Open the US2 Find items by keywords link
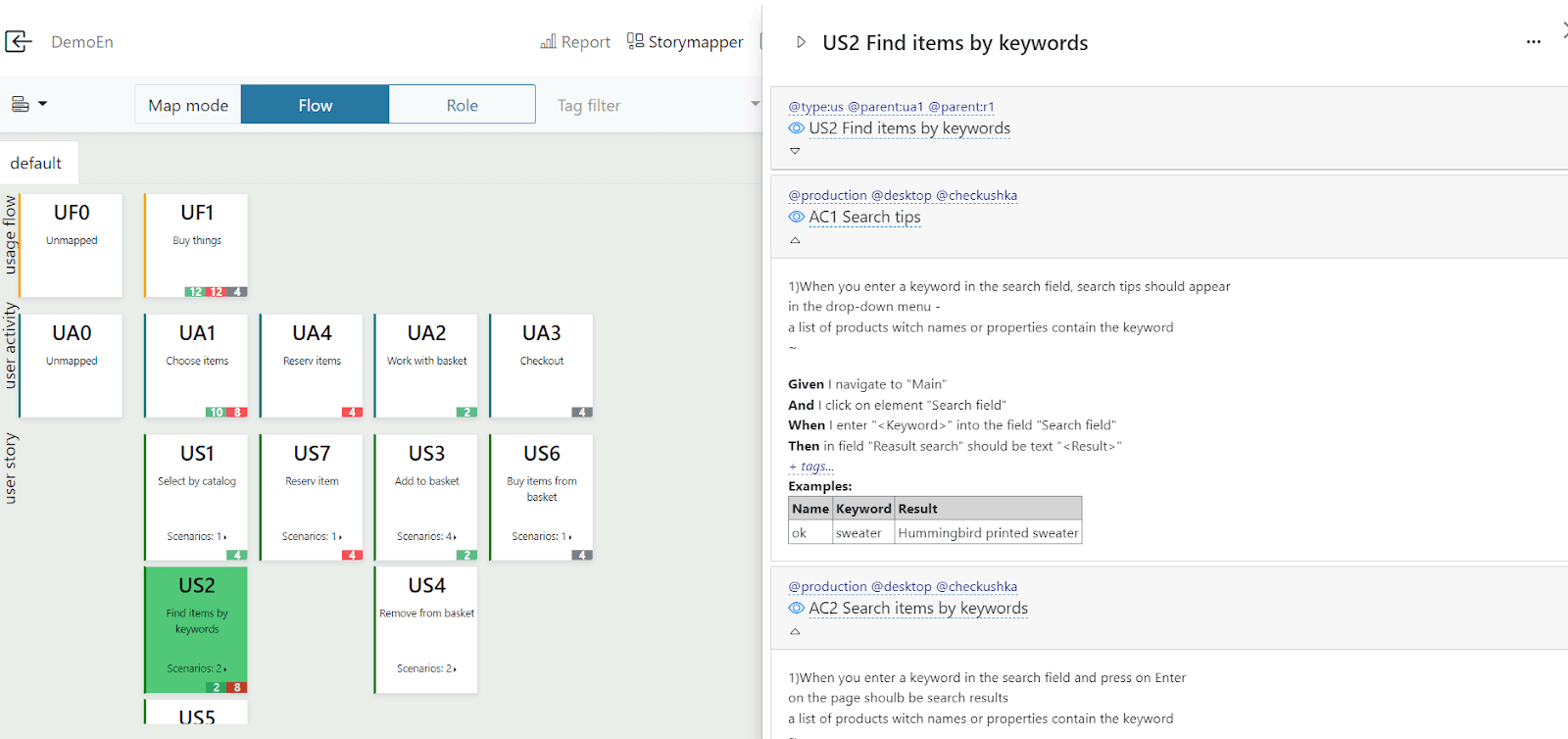1568x739 pixels. pyautogui.click(x=909, y=128)
